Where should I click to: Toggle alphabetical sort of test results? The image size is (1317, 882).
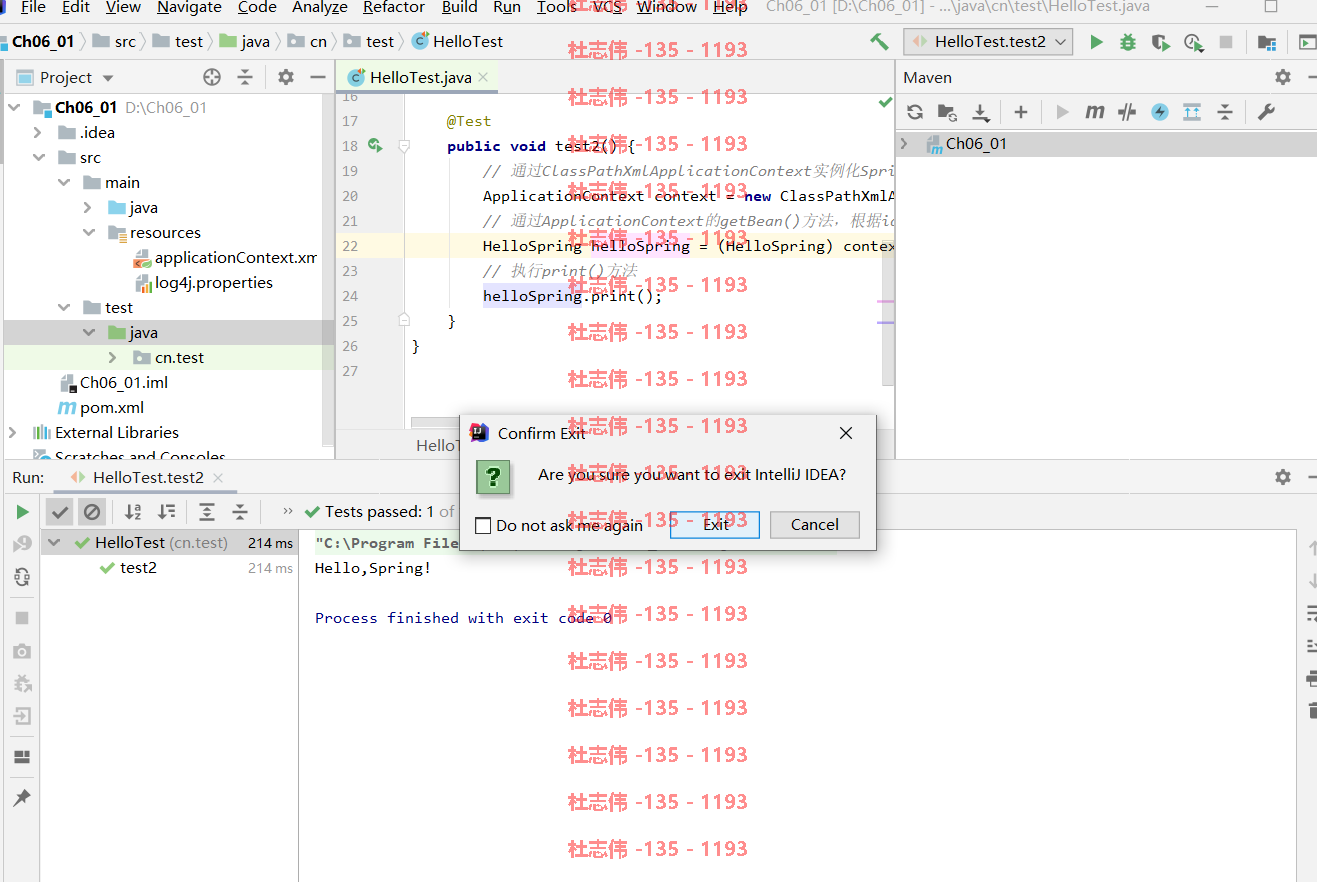[133, 512]
